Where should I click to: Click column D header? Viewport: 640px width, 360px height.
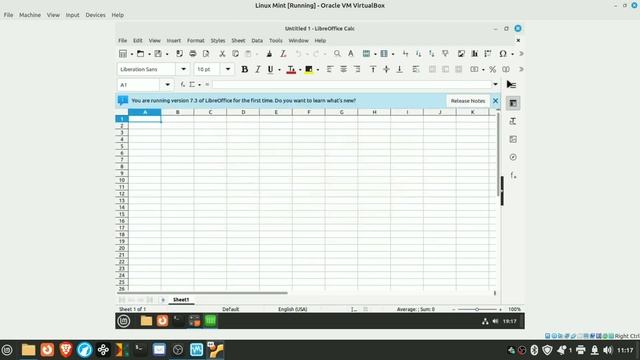point(243,112)
